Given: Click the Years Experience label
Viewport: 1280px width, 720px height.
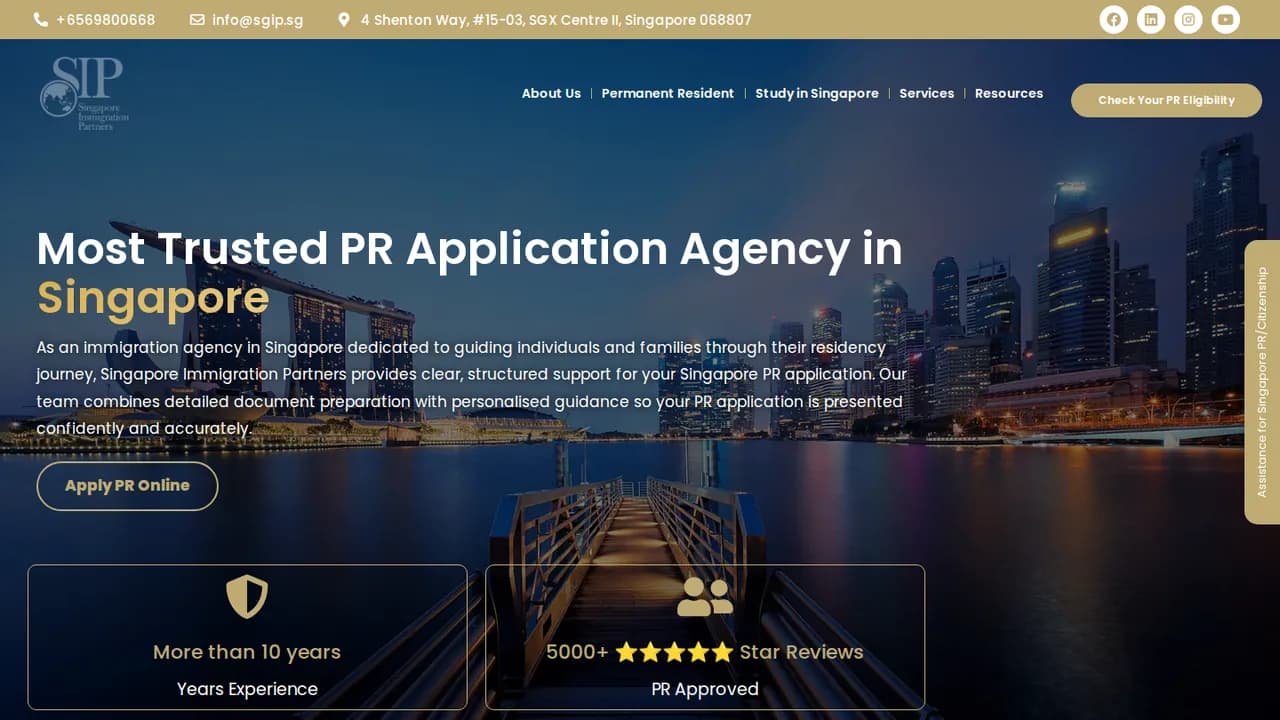Looking at the screenshot, I should coord(247,689).
